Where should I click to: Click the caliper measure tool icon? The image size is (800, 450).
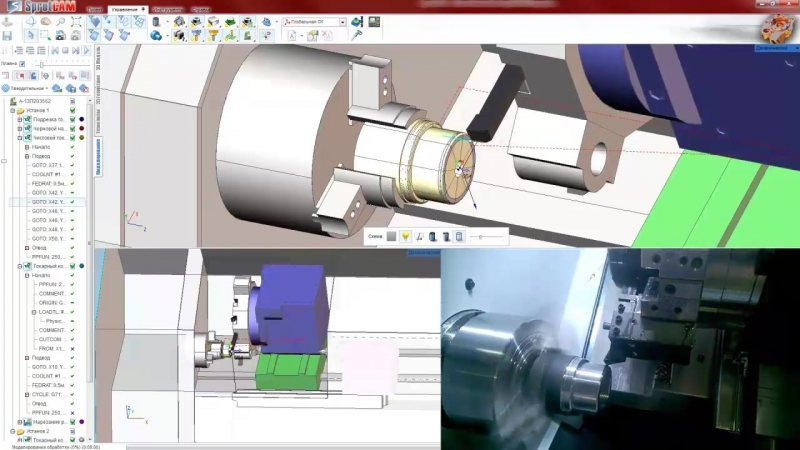tap(357, 35)
